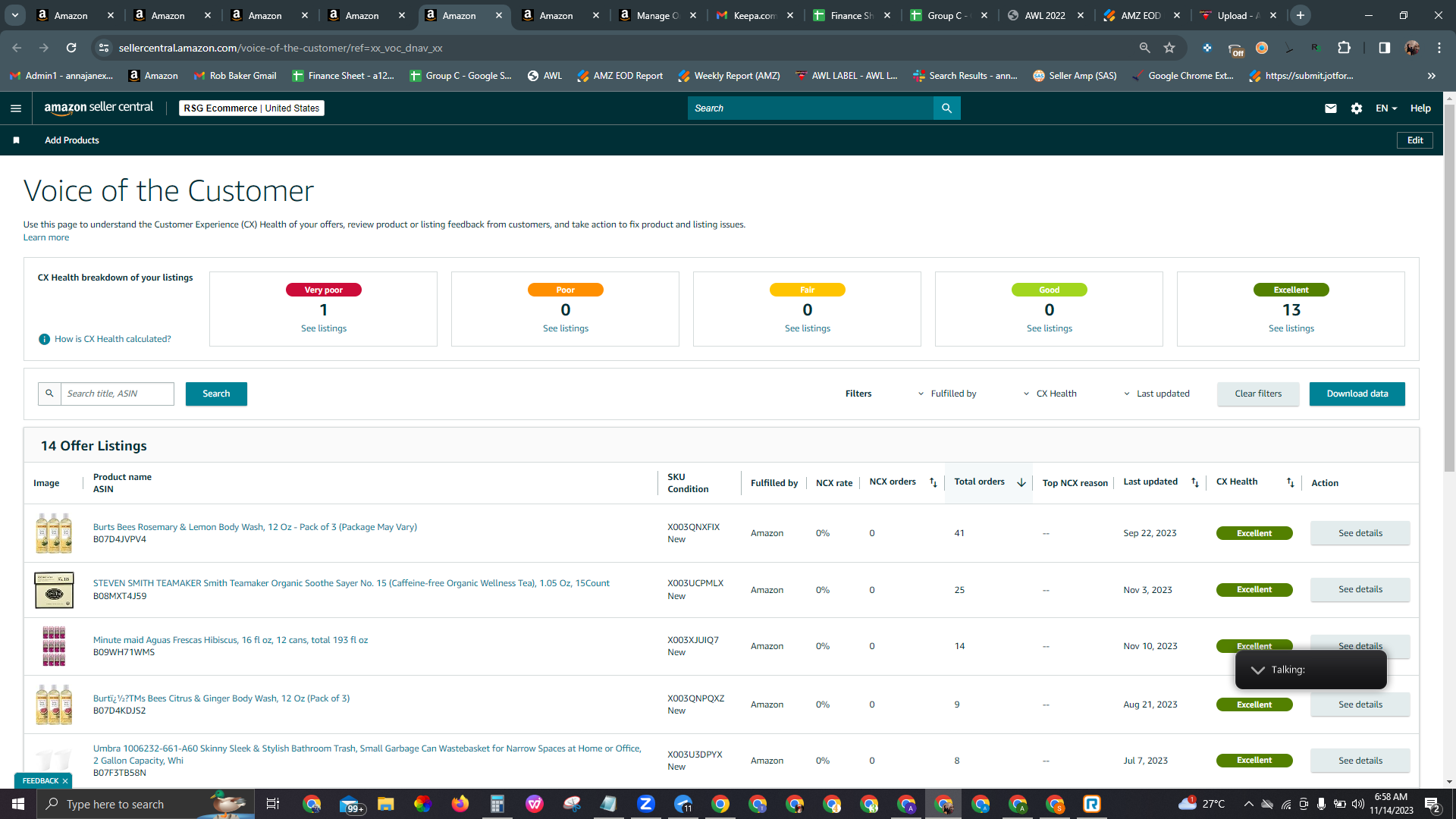See listings under Excellent

[1291, 328]
